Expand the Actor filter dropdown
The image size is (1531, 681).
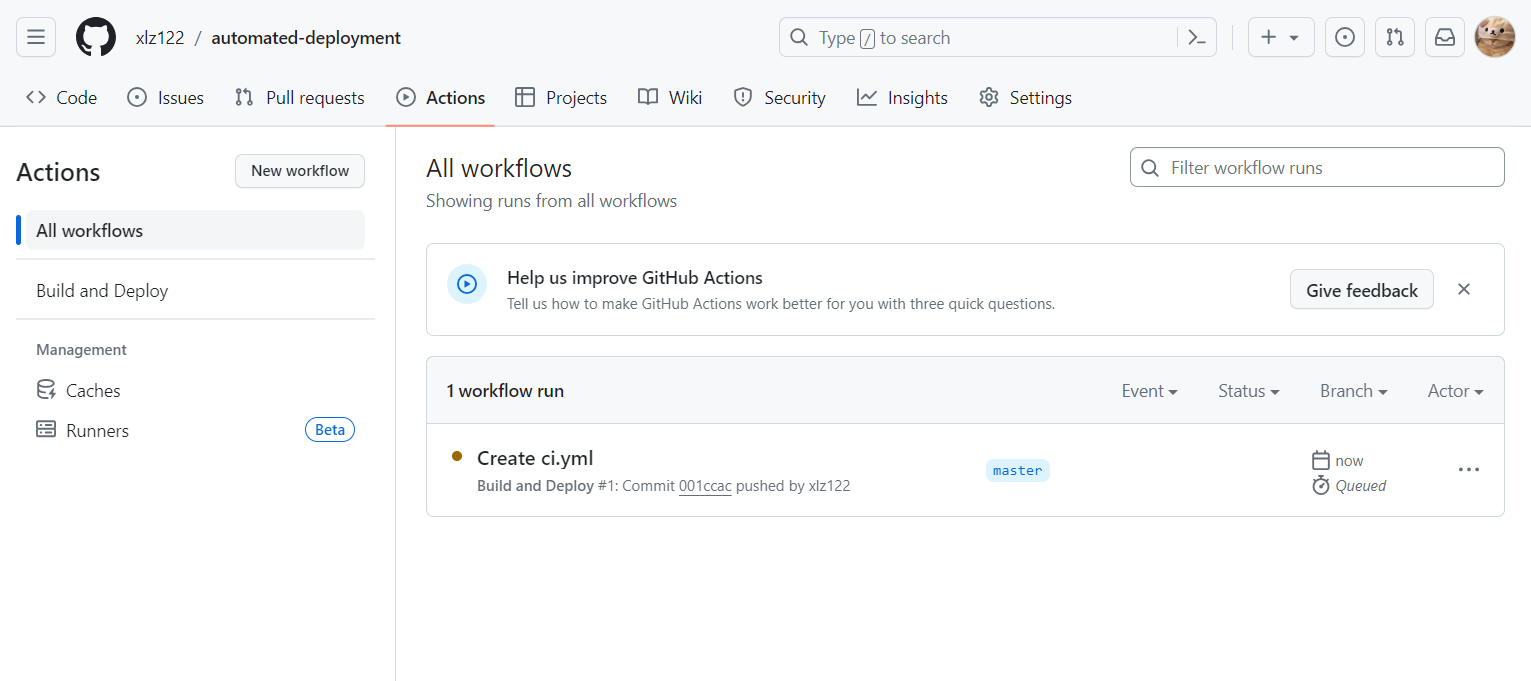click(x=1455, y=391)
